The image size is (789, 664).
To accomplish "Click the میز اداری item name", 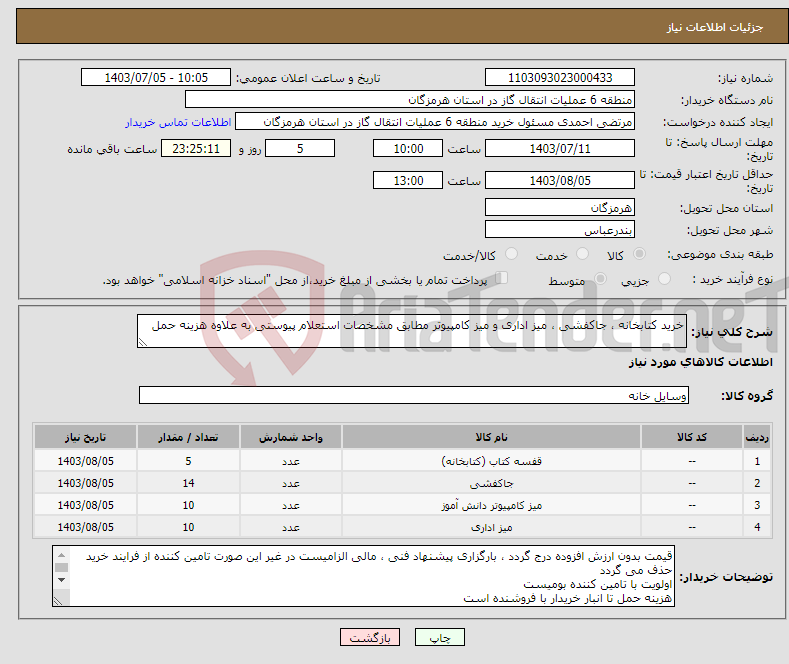I will (x=492, y=527).
